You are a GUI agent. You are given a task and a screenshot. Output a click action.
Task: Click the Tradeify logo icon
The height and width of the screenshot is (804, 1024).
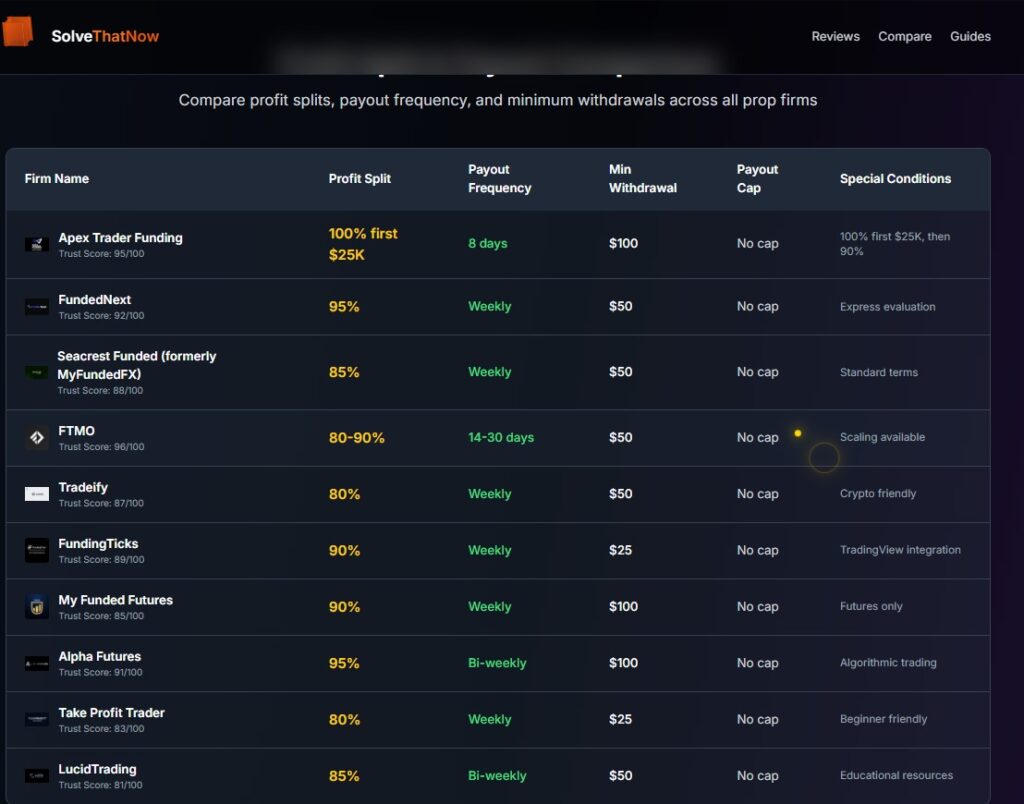click(x=37, y=494)
